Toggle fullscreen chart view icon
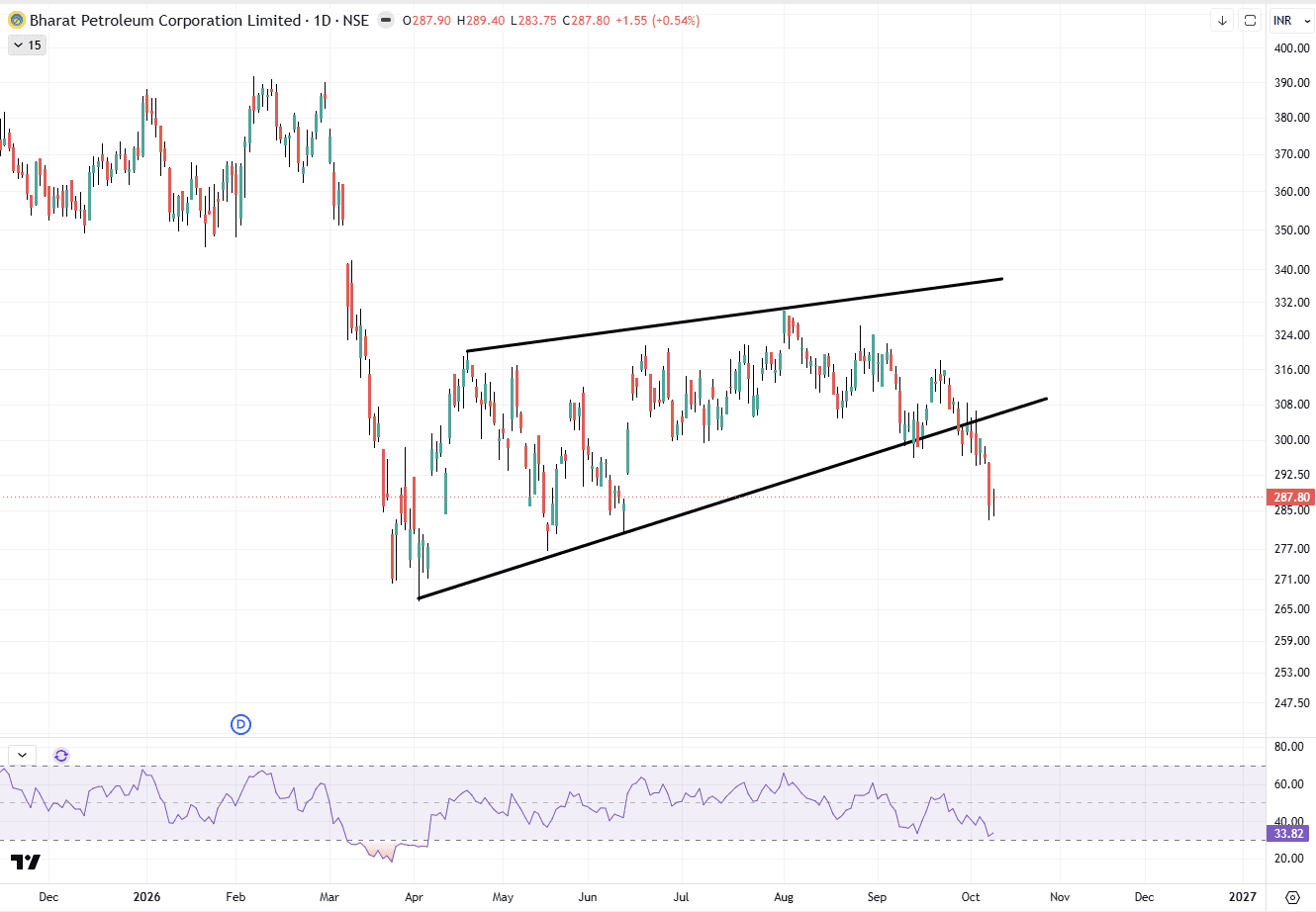 (1250, 20)
